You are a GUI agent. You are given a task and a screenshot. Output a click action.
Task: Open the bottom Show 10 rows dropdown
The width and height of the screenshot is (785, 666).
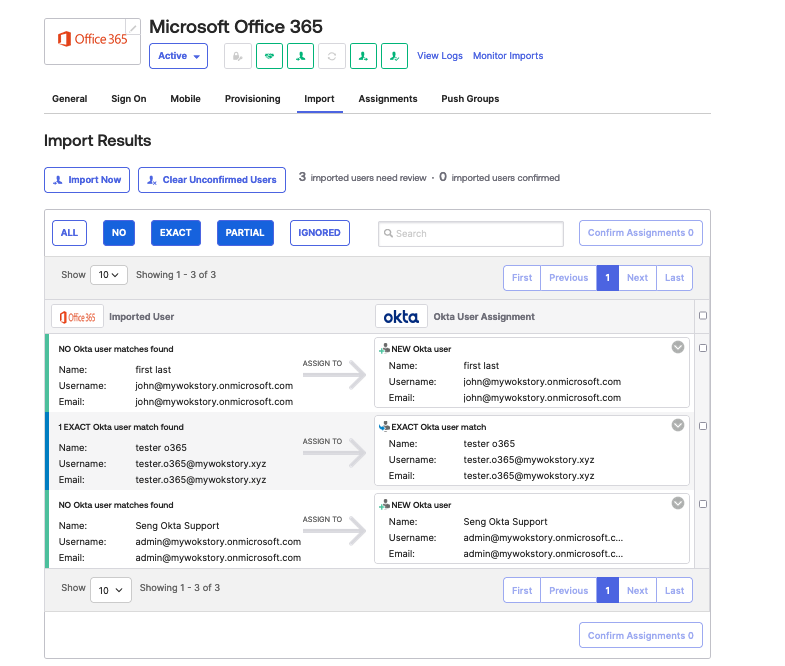click(111, 590)
